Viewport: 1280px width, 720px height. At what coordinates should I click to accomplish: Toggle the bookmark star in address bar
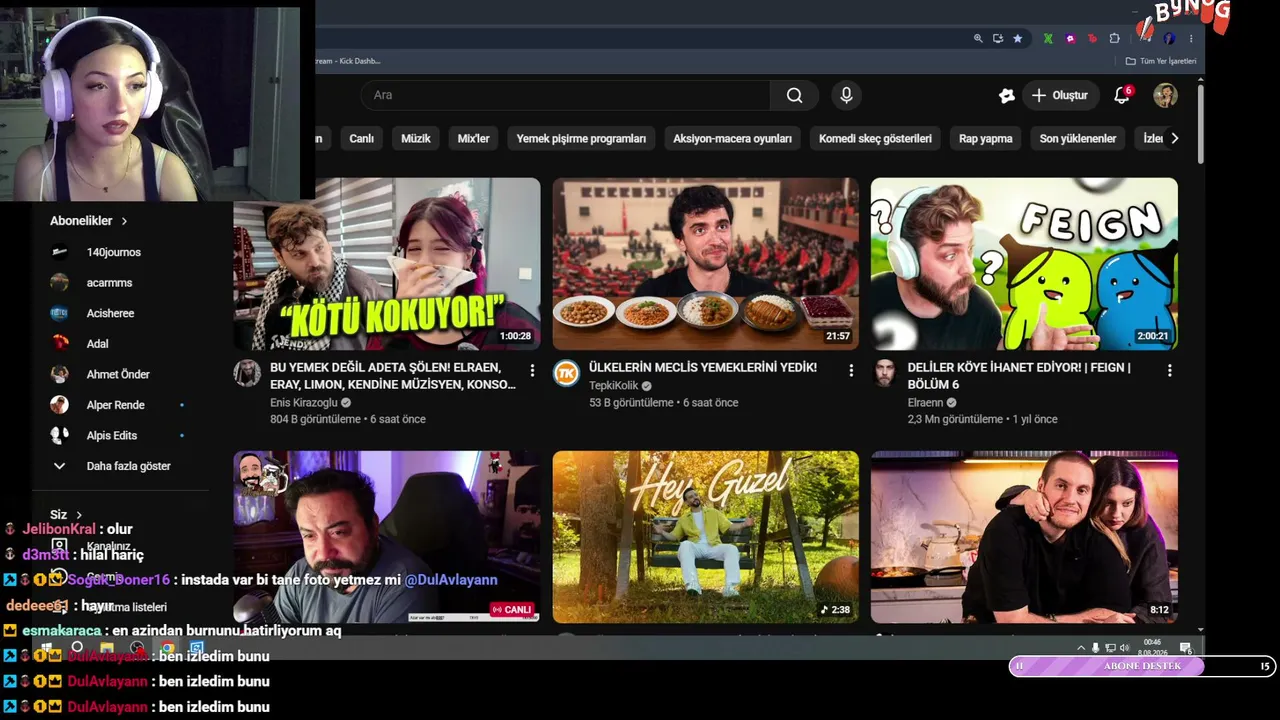(x=1018, y=38)
